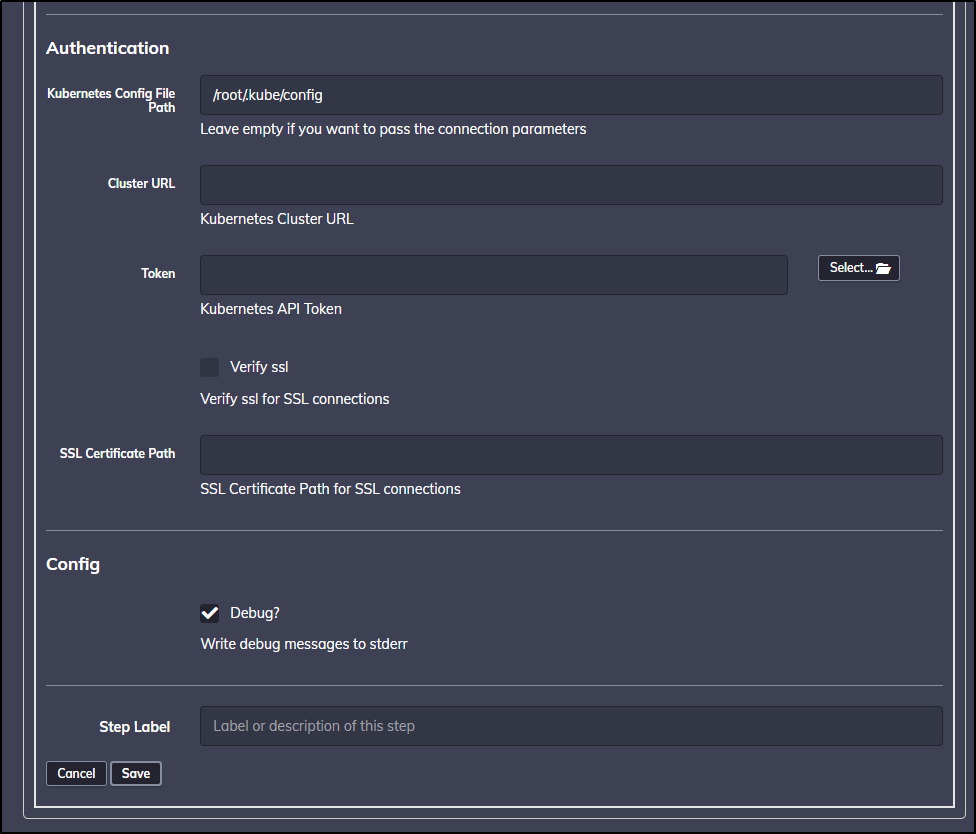Image resolution: width=976 pixels, height=834 pixels.
Task: Click the folder icon on Select button
Action: (883, 268)
